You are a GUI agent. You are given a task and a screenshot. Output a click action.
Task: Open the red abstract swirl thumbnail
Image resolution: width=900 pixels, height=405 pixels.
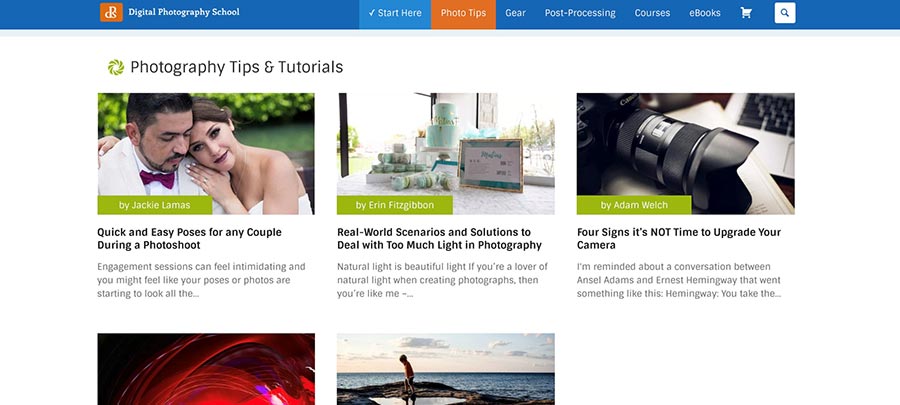point(206,369)
